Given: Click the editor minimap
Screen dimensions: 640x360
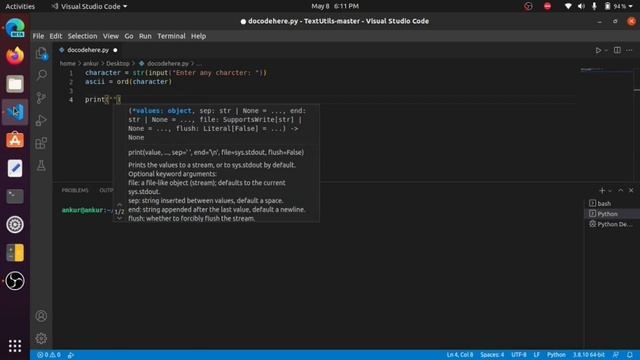Looking at the screenshot, I should tap(607, 71).
